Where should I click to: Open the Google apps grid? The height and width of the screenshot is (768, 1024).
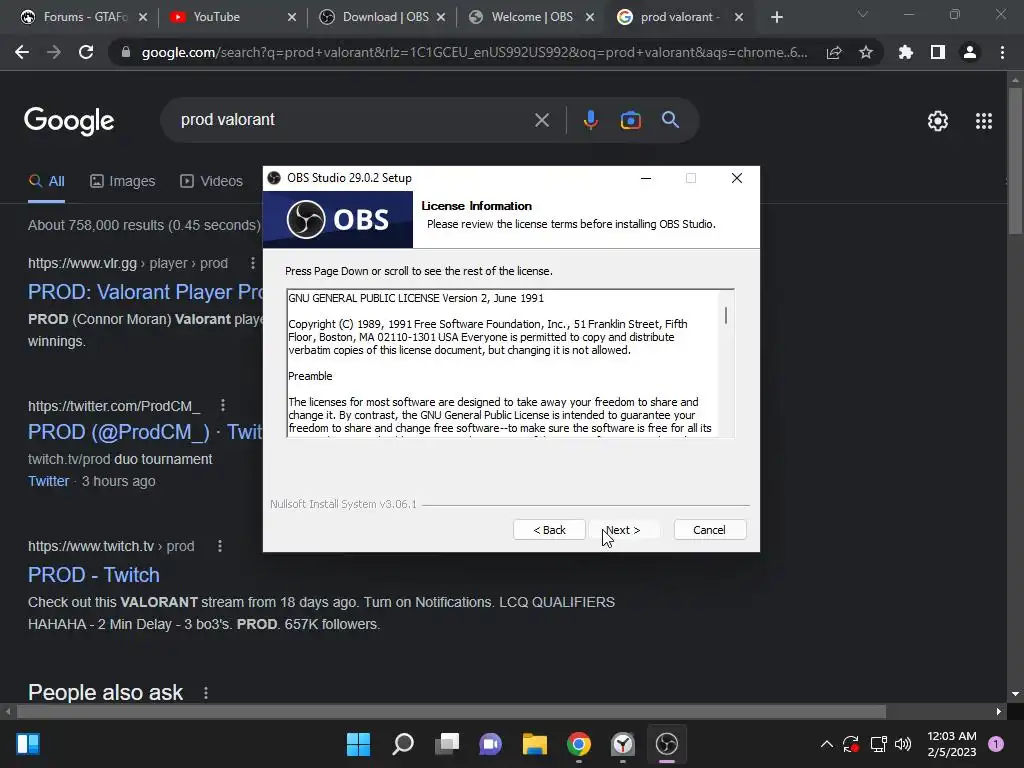(x=984, y=121)
